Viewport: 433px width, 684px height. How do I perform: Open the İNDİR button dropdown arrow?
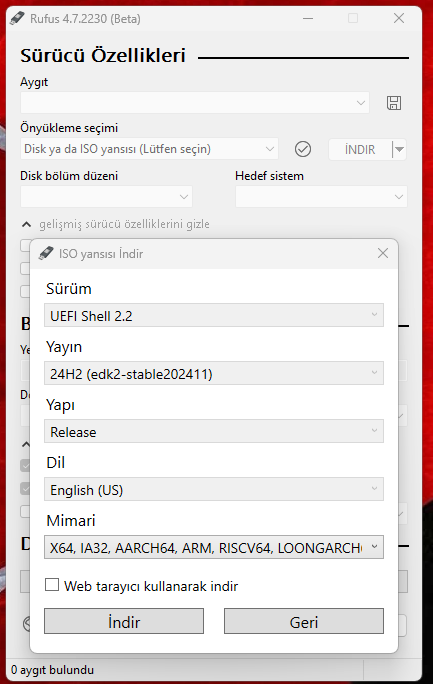coord(399,150)
